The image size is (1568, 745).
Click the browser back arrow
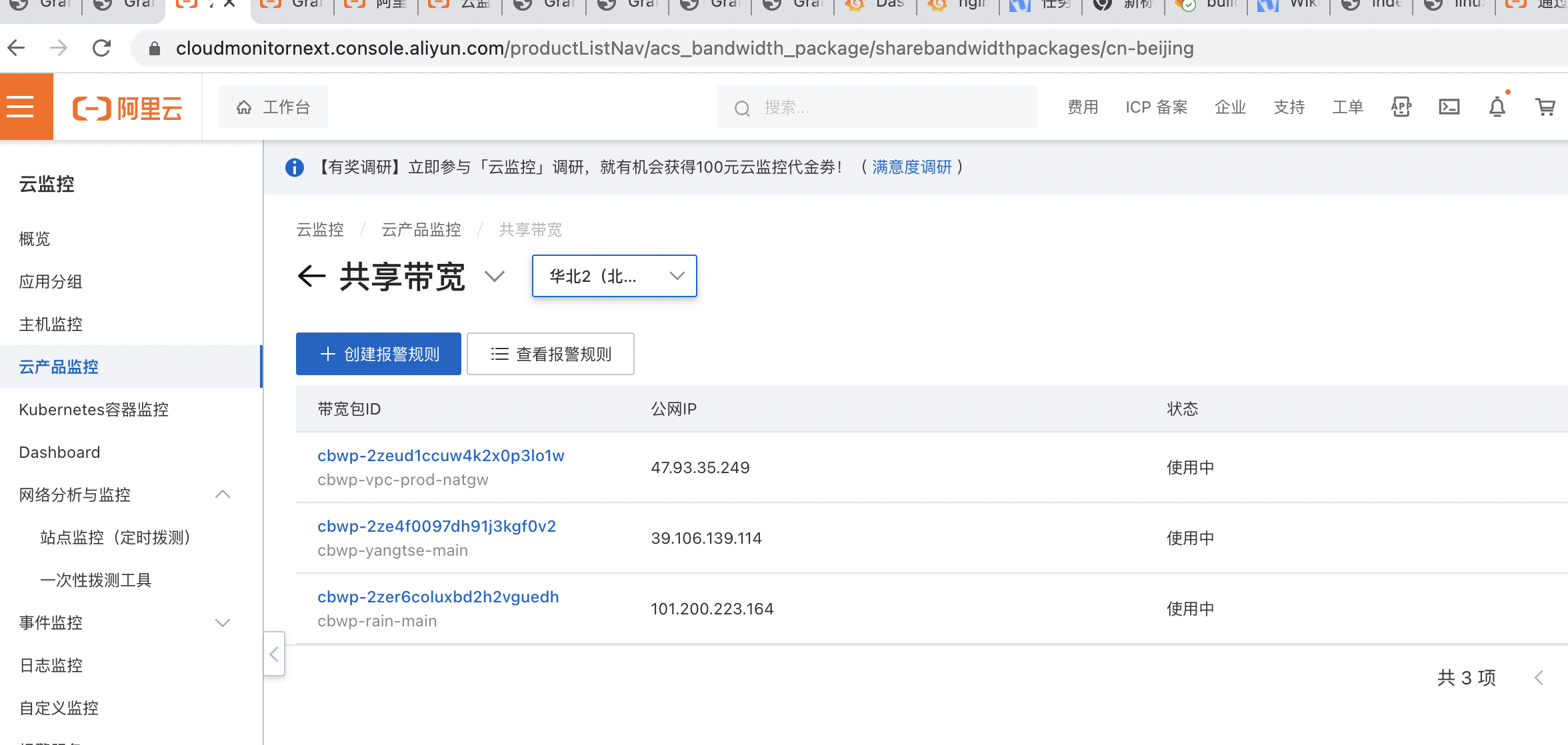(x=16, y=48)
